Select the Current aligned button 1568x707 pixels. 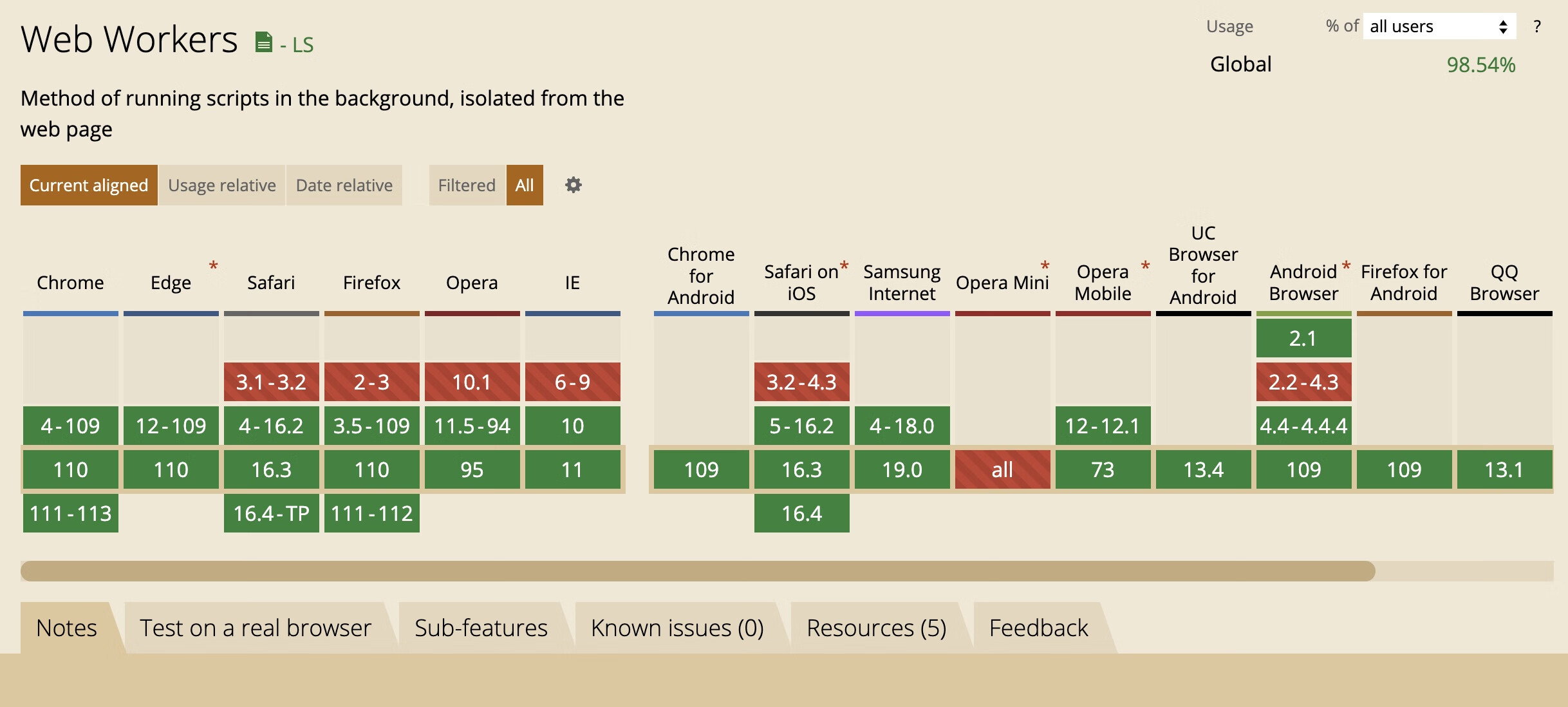pos(89,185)
